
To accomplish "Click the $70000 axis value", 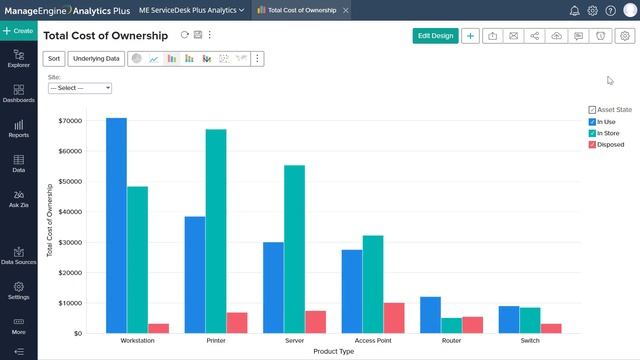I will pyautogui.click(x=70, y=121).
